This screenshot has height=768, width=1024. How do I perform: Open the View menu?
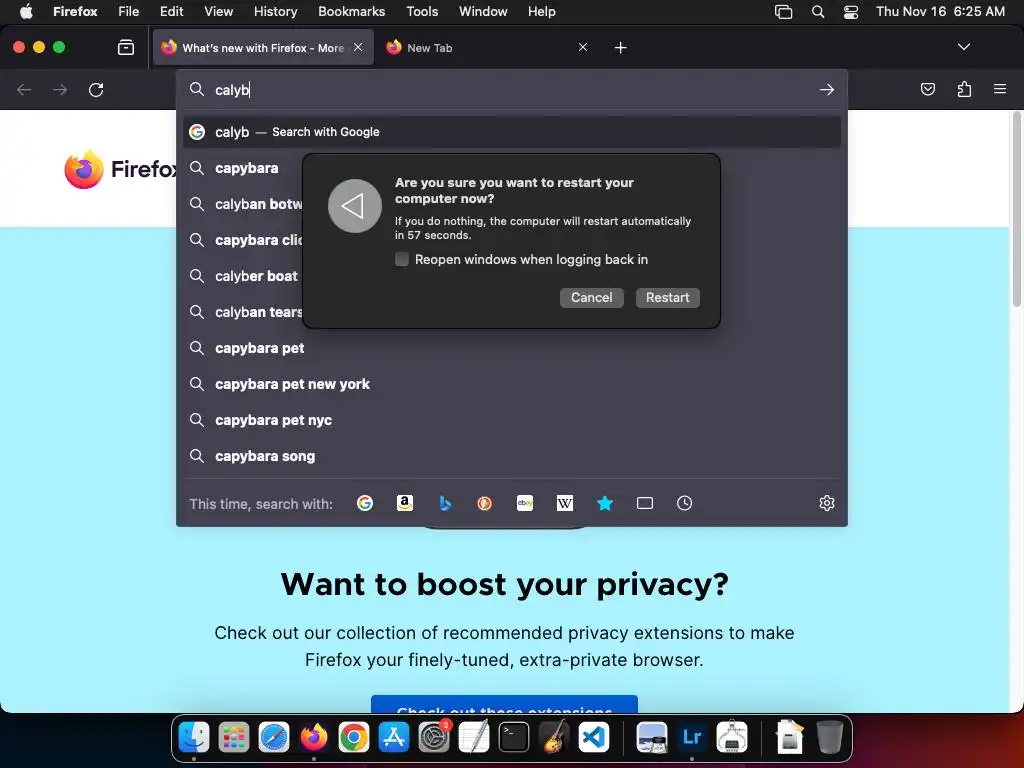[x=218, y=11]
